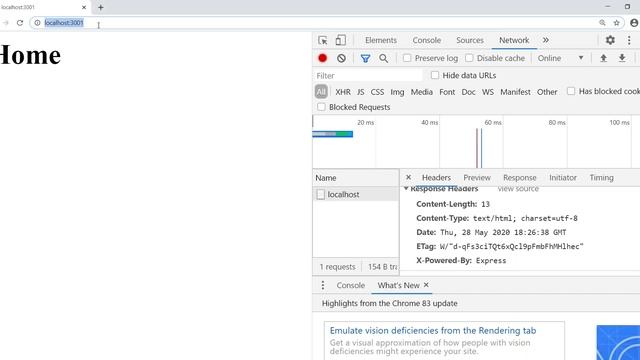Image resolution: width=640 pixels, height=360 pixels.
Task: Switch to the Console panel
Action: tap(427, 40)
